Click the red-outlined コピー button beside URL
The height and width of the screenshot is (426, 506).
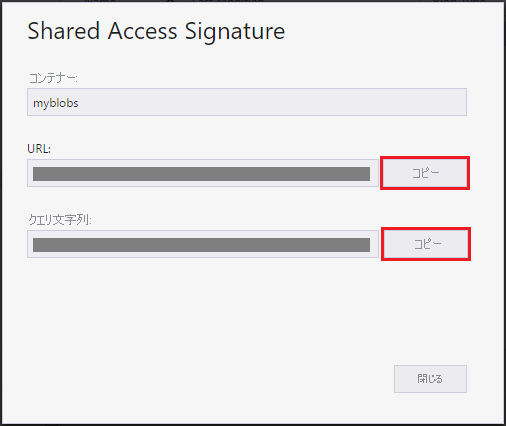425,173
